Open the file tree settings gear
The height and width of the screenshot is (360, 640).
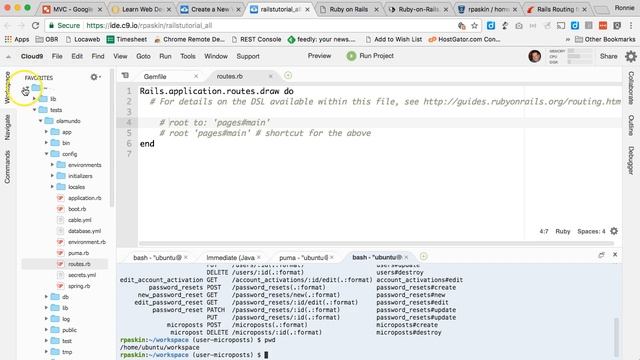95,77
